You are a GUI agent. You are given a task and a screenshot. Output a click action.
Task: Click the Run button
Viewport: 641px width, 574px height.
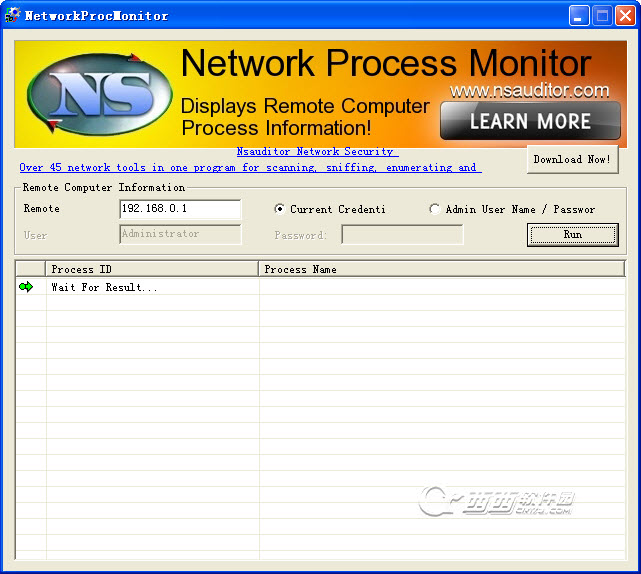pos(572,235)
